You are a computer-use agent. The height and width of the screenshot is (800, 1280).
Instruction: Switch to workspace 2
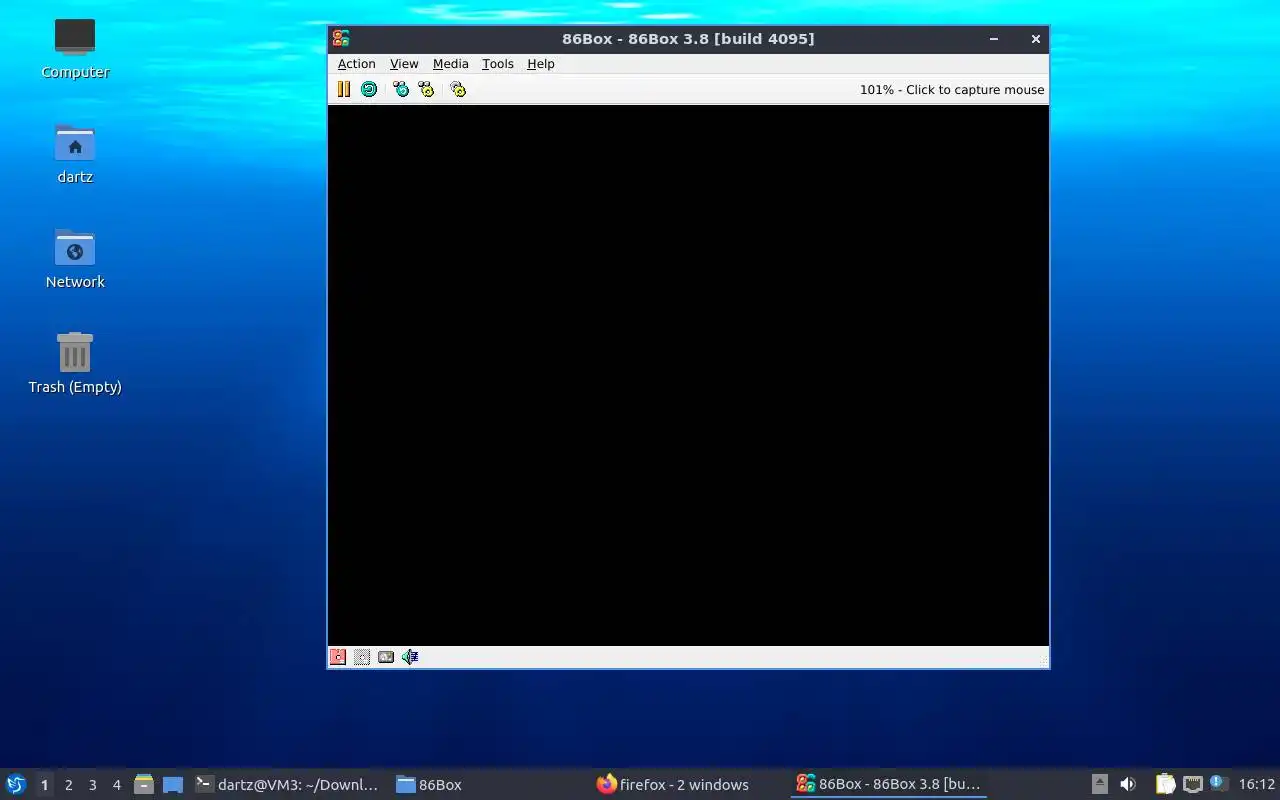point(68,784)
